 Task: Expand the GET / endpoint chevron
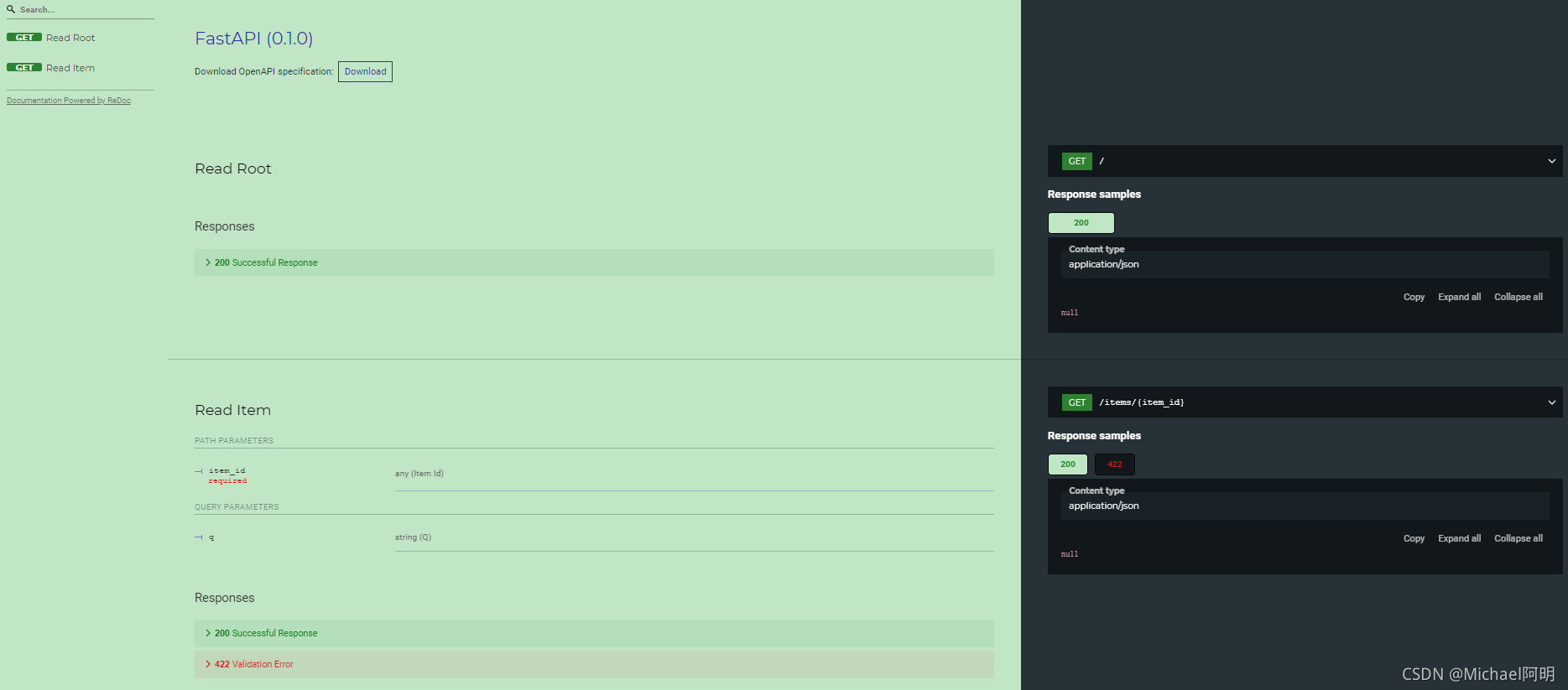point(1551,161)
